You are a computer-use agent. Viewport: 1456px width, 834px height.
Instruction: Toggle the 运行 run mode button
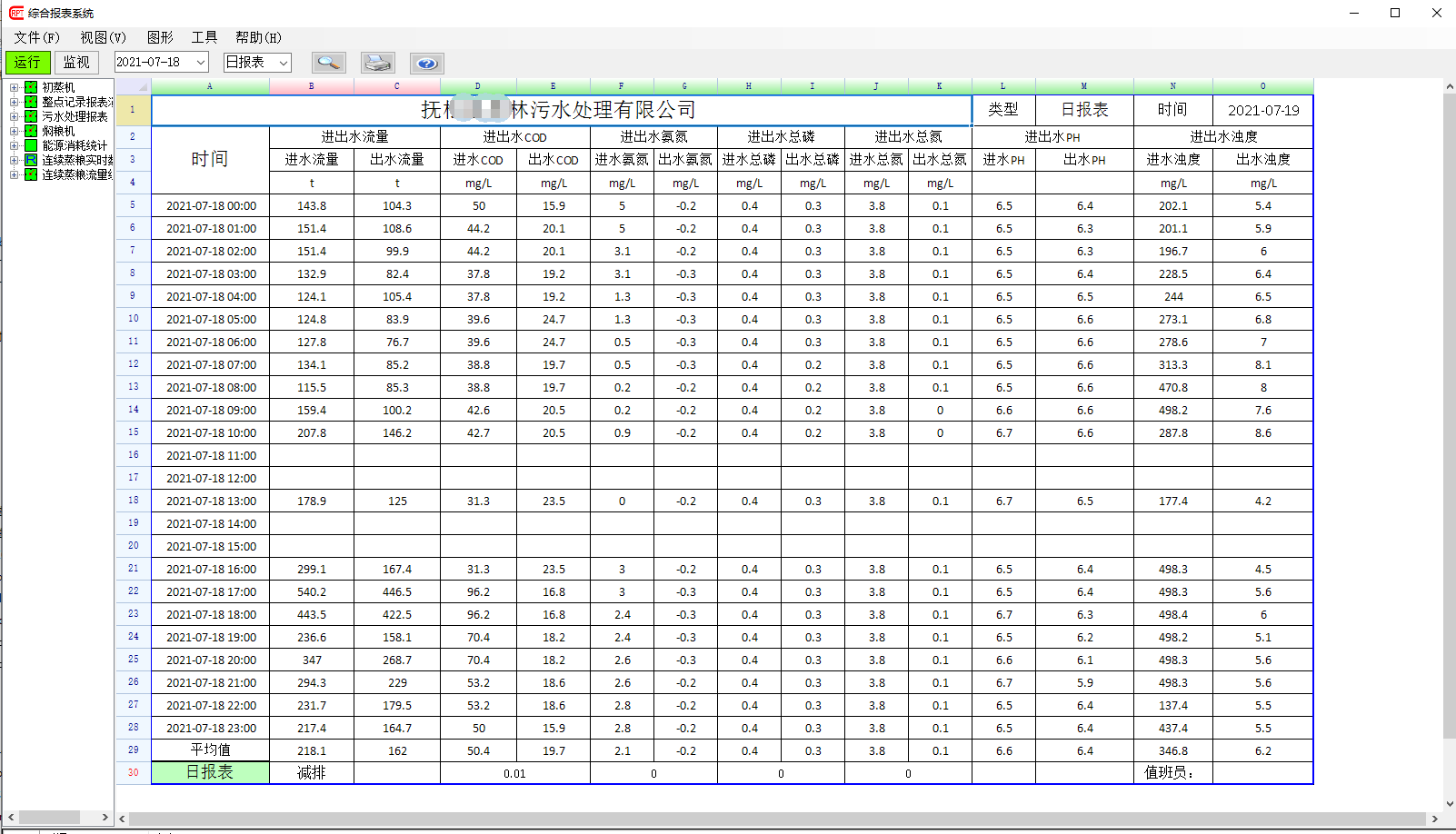pyautogui.click(x=28, y=63)
